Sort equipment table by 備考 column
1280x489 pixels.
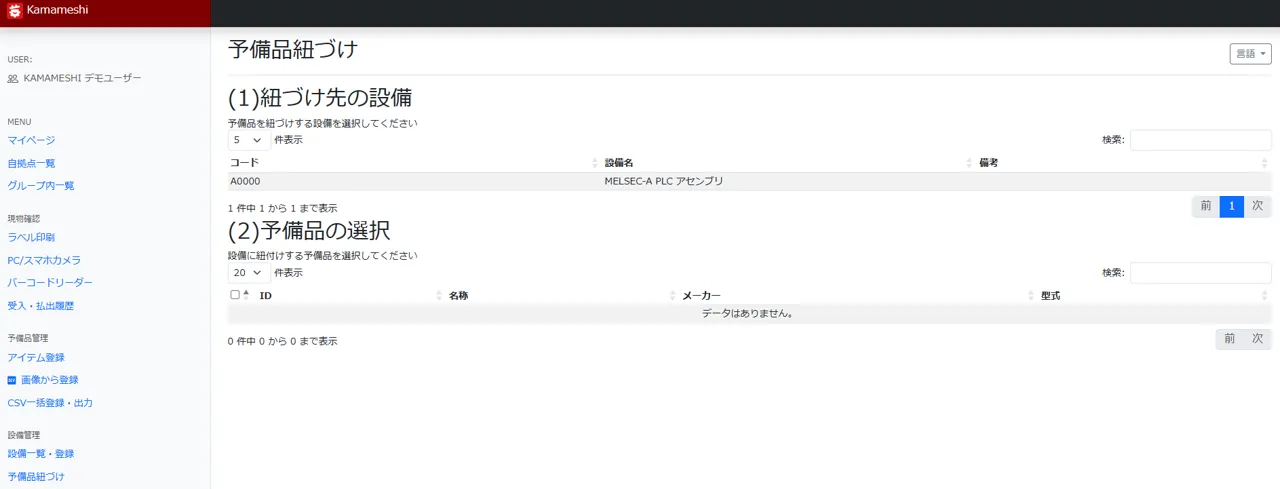tap(1124, 162)
